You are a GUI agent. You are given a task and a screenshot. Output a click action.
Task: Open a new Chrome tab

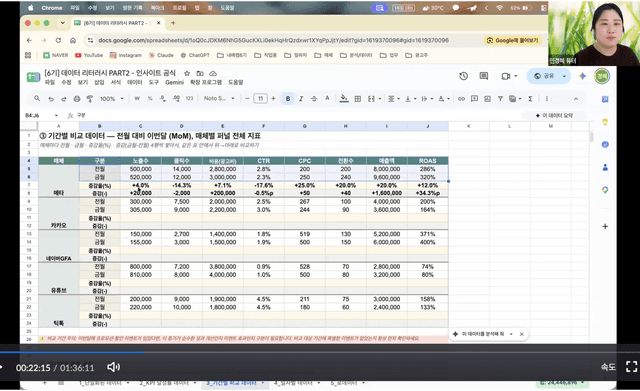tap(173, 23)
